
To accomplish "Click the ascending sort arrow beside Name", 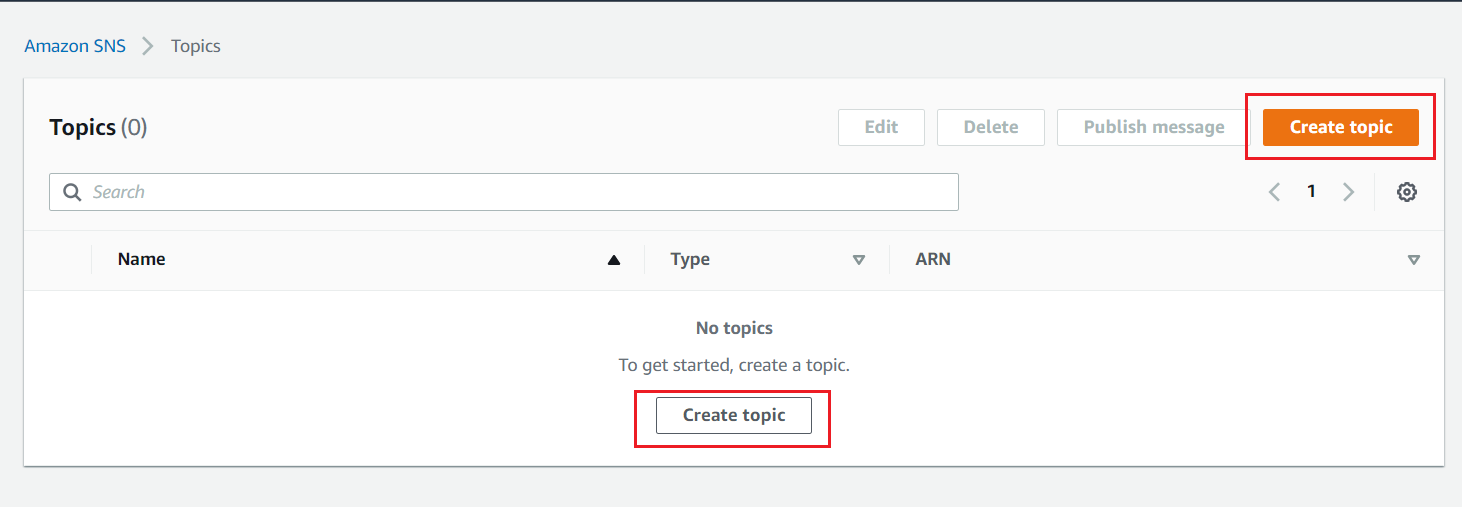I will tap(614, 260).
